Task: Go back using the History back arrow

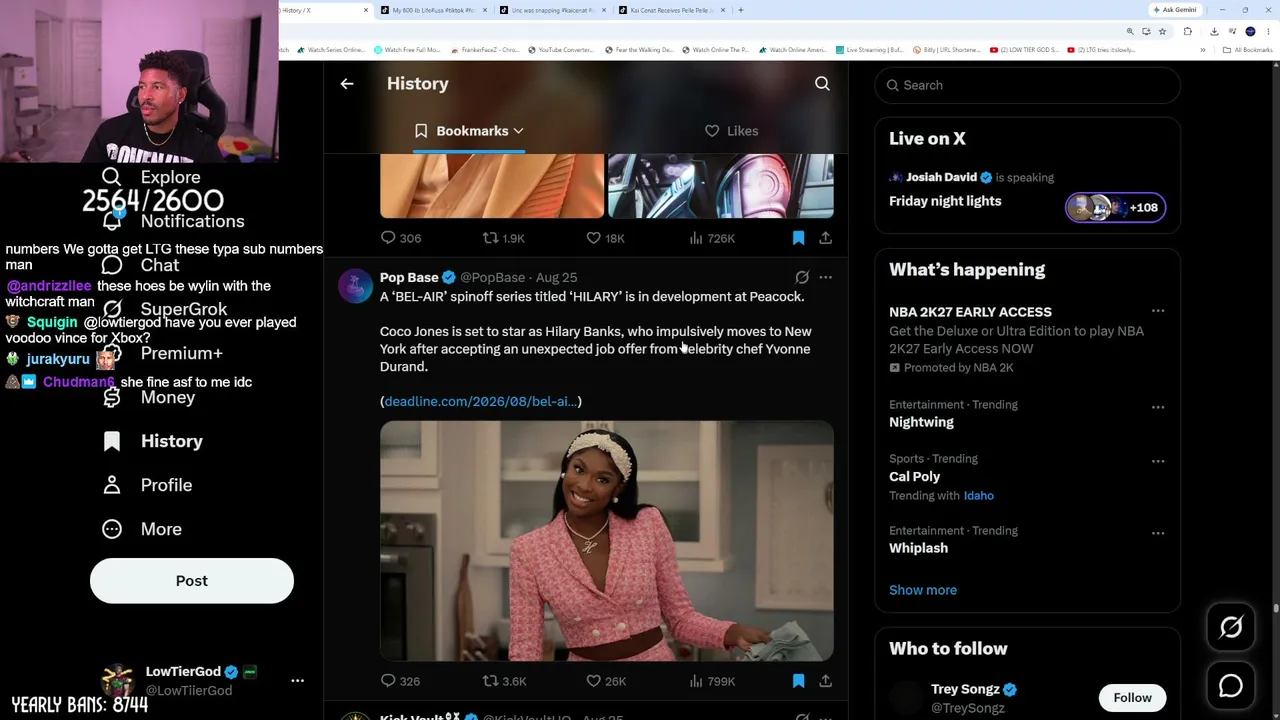Action: tap(347, 84)
